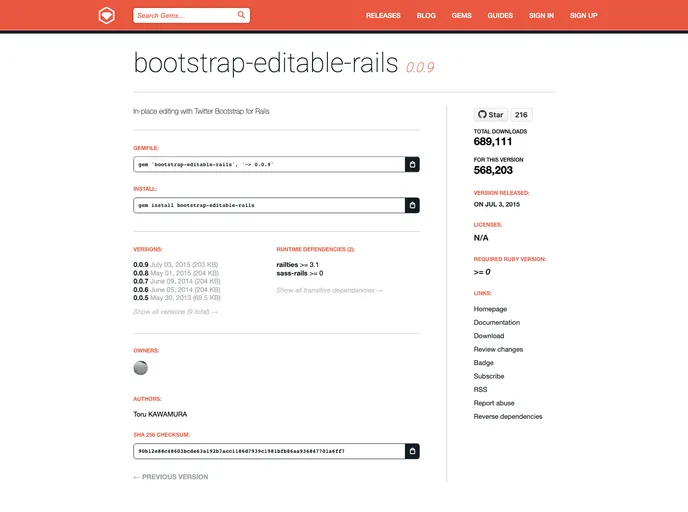Select the Gemfile code text field

tap(269, 165)
